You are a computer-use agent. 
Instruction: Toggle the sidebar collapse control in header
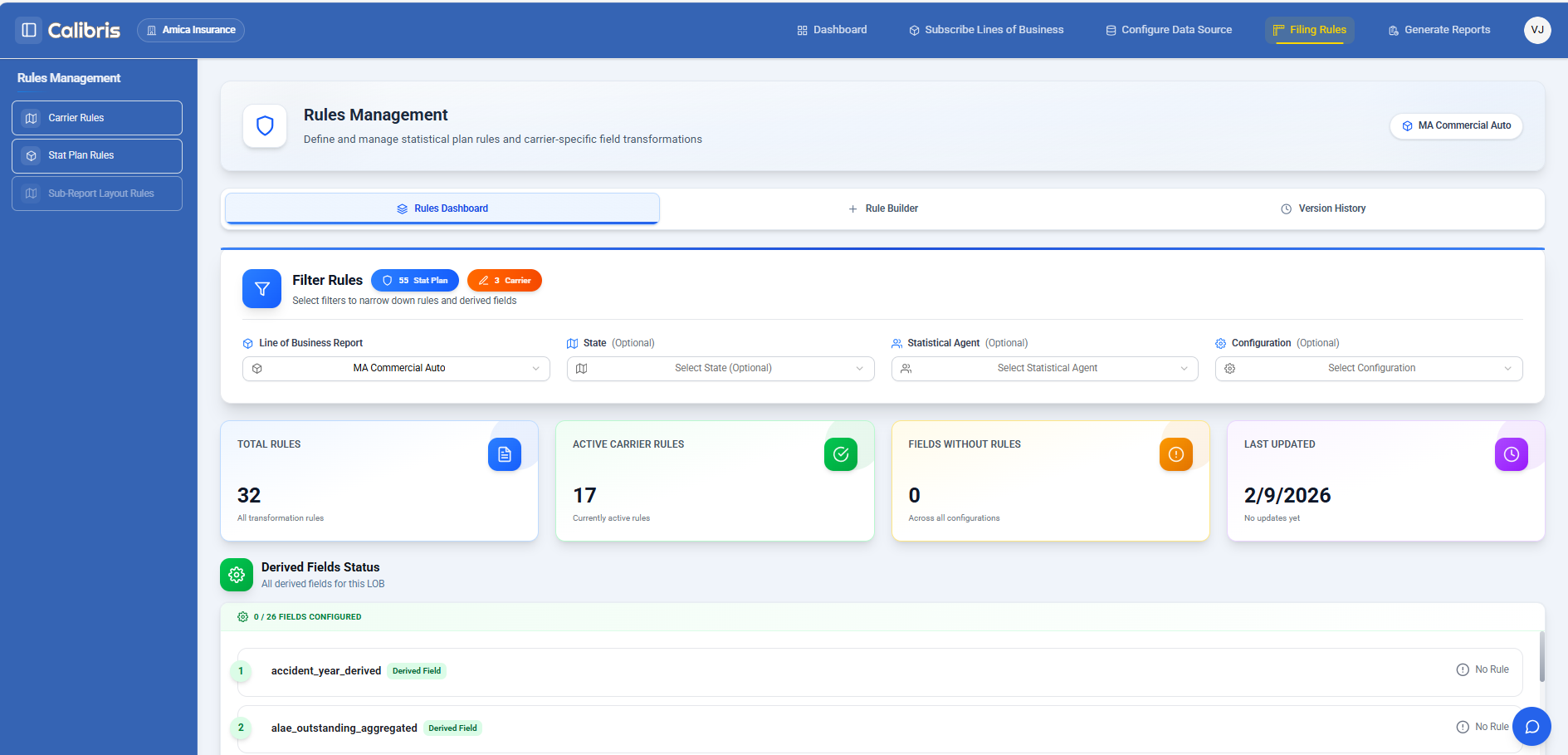[x=27, y=30]
